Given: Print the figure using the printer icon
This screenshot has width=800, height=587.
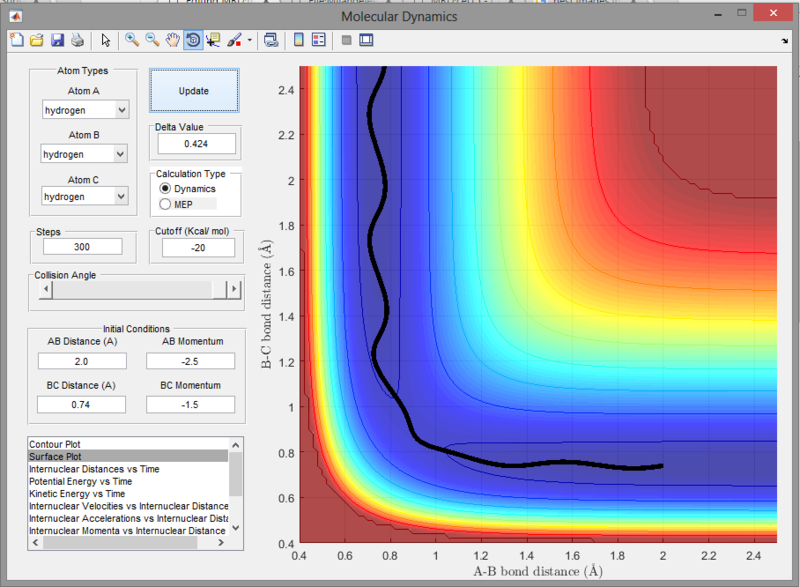Looking at the screenshot, I should (77, 40).
